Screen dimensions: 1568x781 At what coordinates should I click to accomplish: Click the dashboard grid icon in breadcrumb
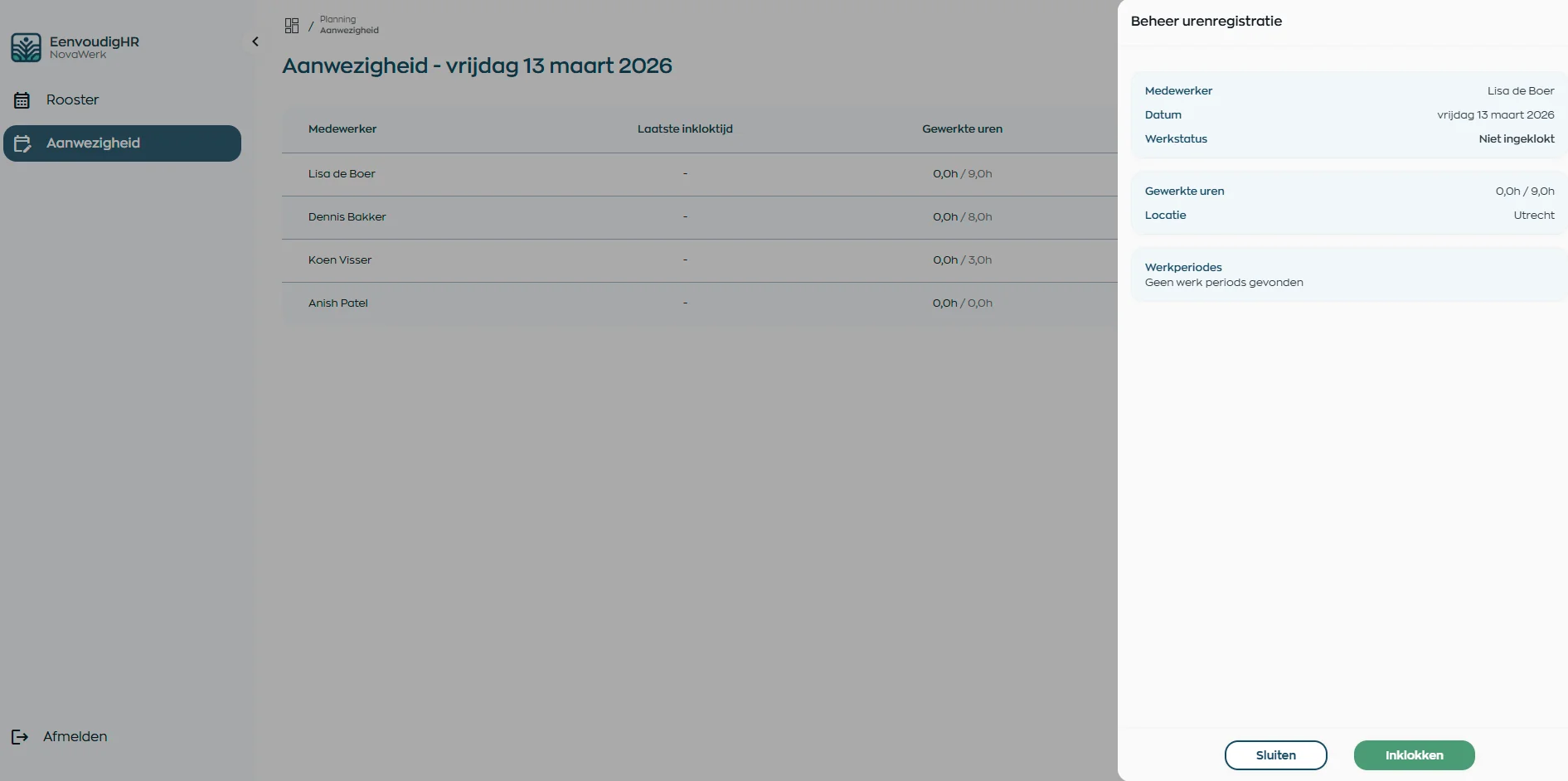(292, 26)
